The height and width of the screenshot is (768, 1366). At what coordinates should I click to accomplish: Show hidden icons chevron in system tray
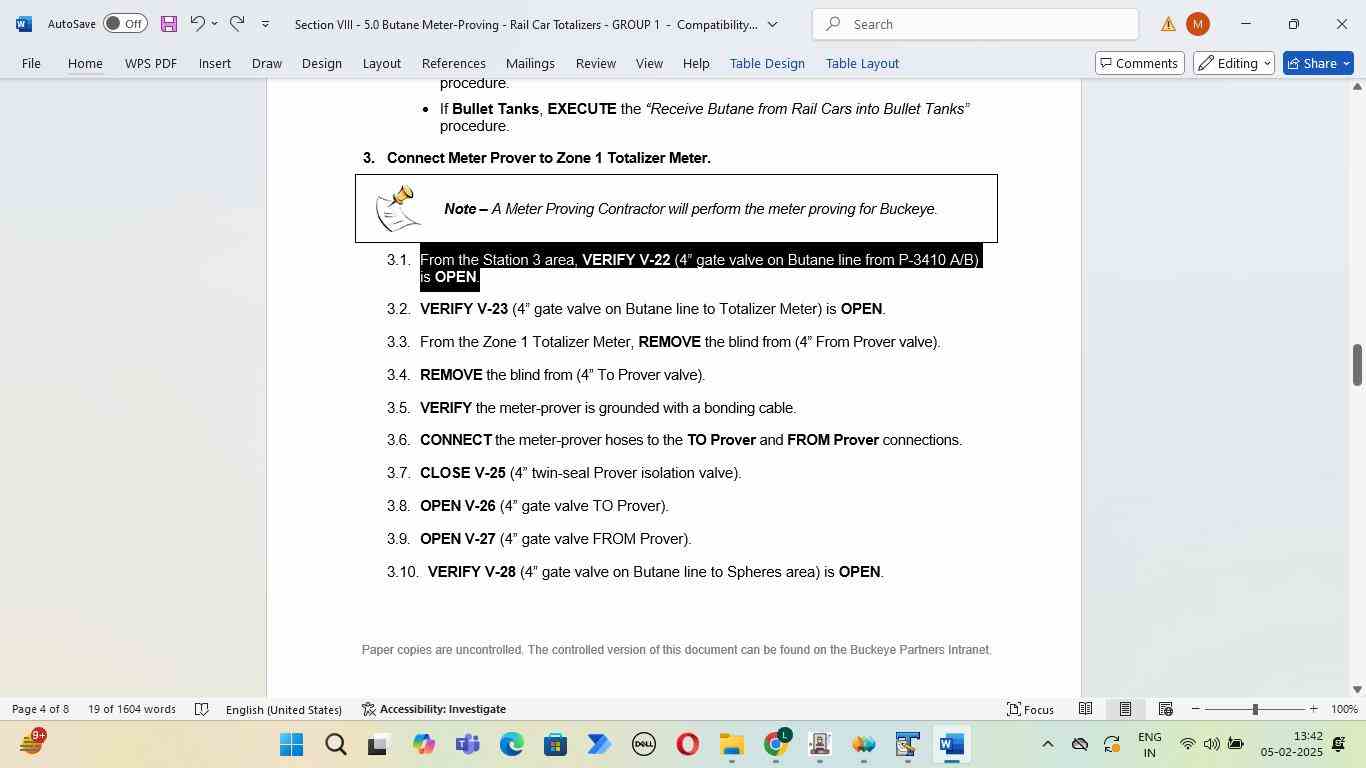tap(1047, 744)
